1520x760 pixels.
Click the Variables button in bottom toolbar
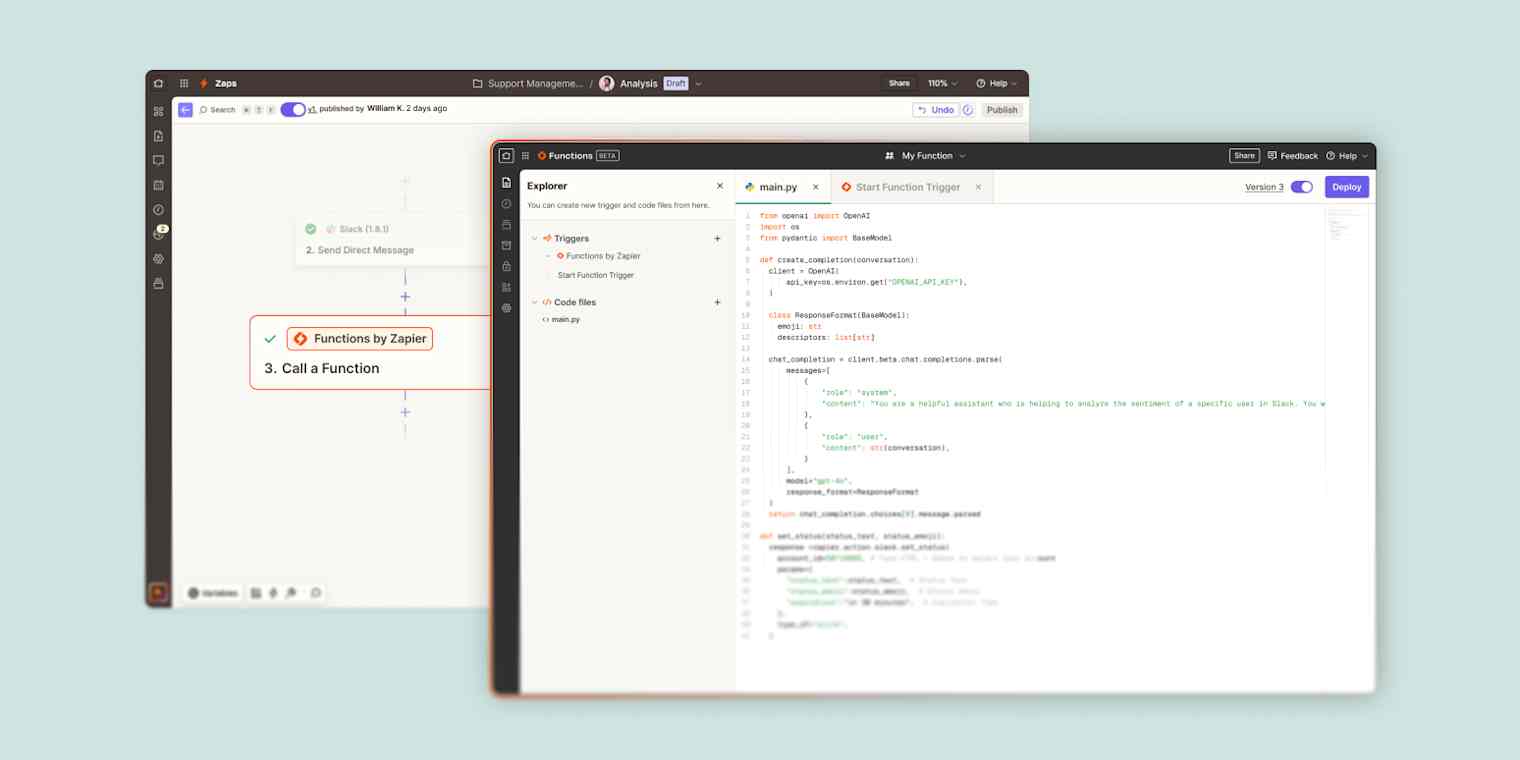click(213, 593)
